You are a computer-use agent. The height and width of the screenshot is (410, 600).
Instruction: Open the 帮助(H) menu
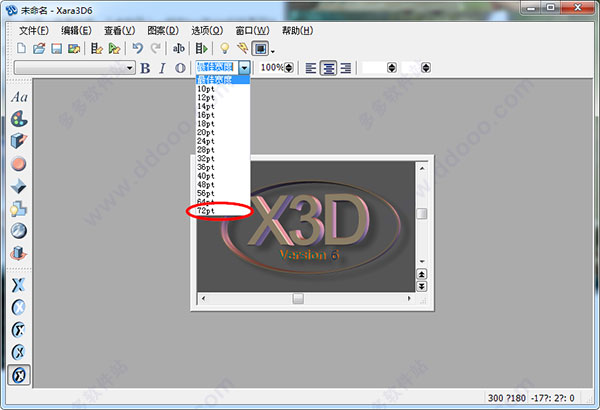tap(297, 31)
